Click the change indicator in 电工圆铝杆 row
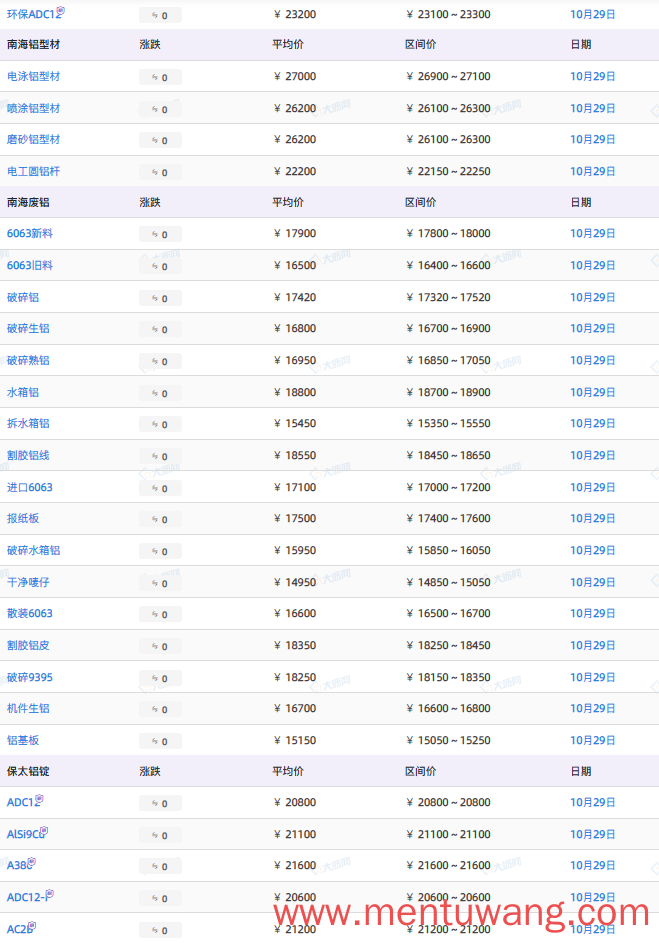 (x=160, y=172)
